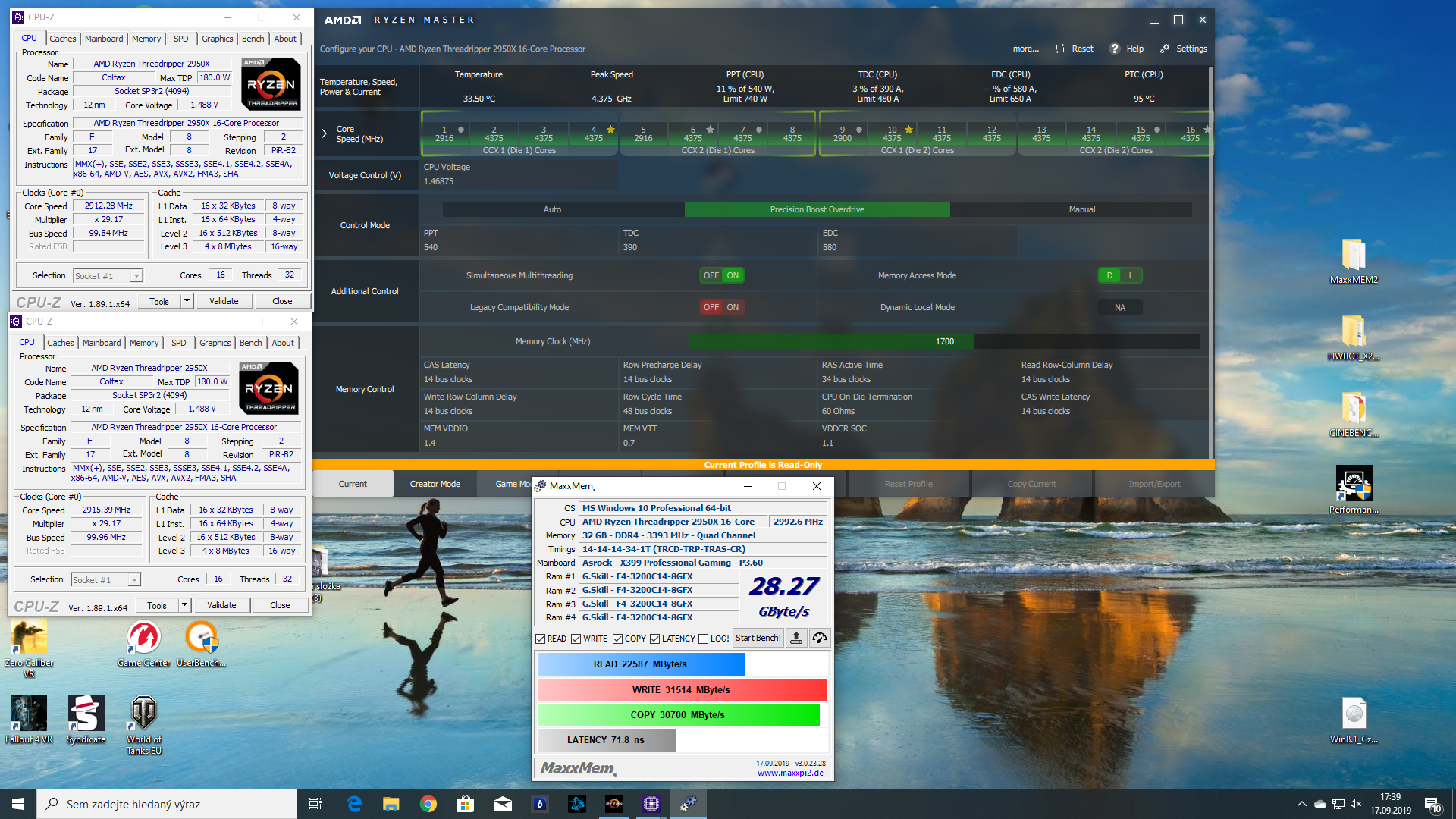The width and height of the screenshot is (1456, 819).
Task: Launch Google Chrome from taskbar
Action: tap(428, 804)
